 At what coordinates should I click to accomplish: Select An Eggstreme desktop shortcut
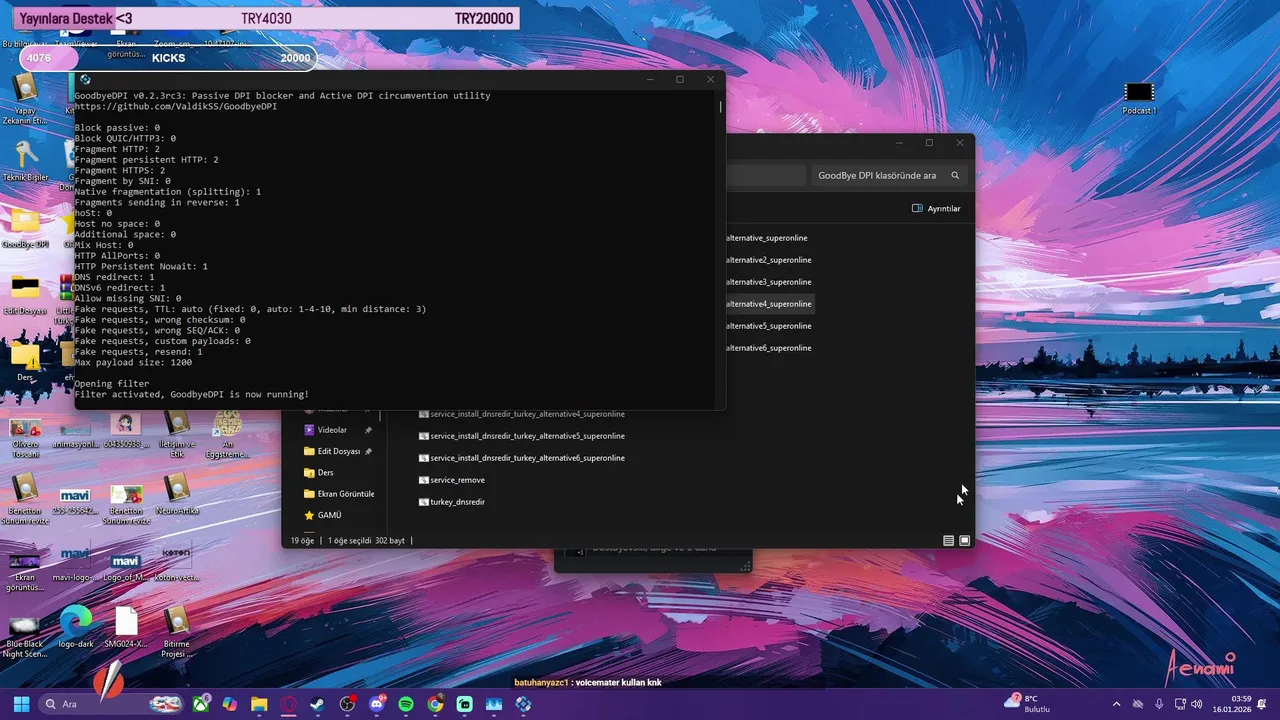point(228,432)
